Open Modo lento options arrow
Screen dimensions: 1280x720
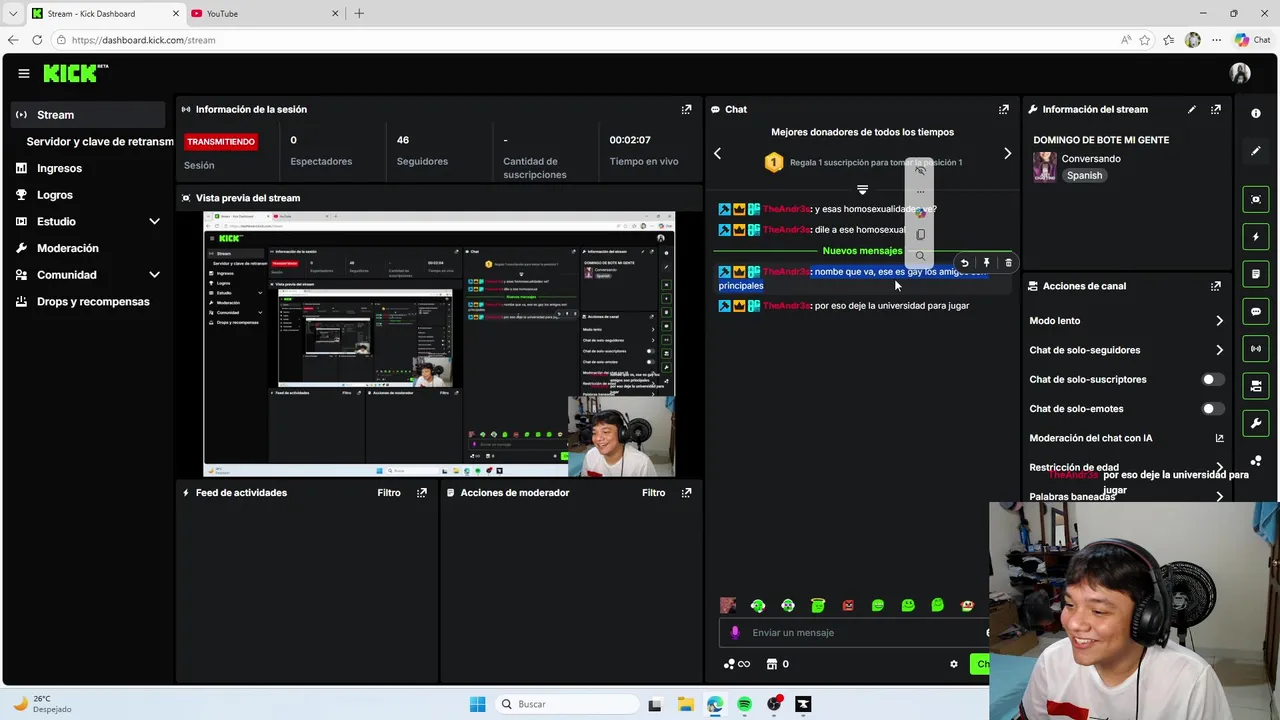coord(1219,321)
